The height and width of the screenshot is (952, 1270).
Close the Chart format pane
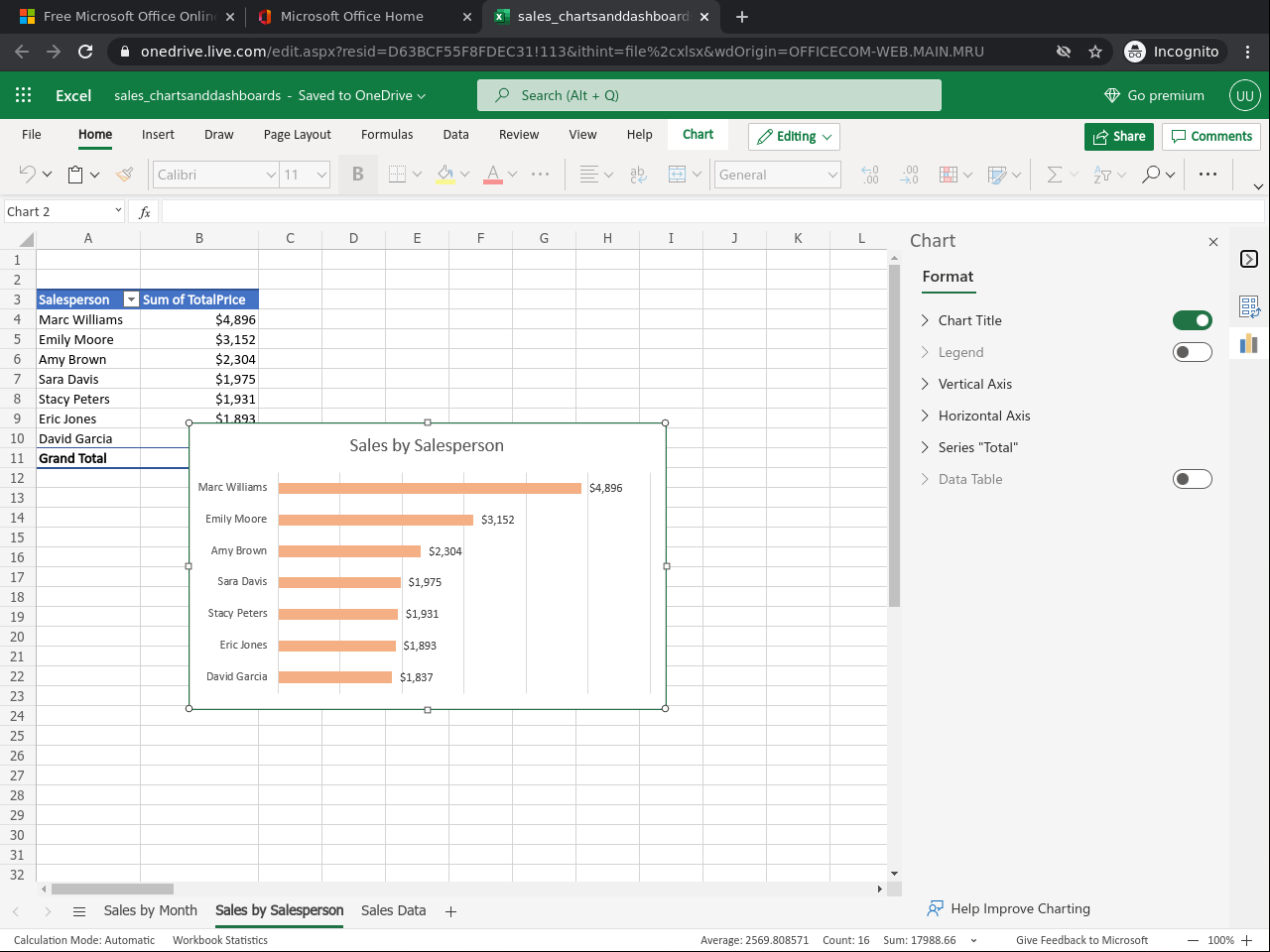(x=1212, y=242)
